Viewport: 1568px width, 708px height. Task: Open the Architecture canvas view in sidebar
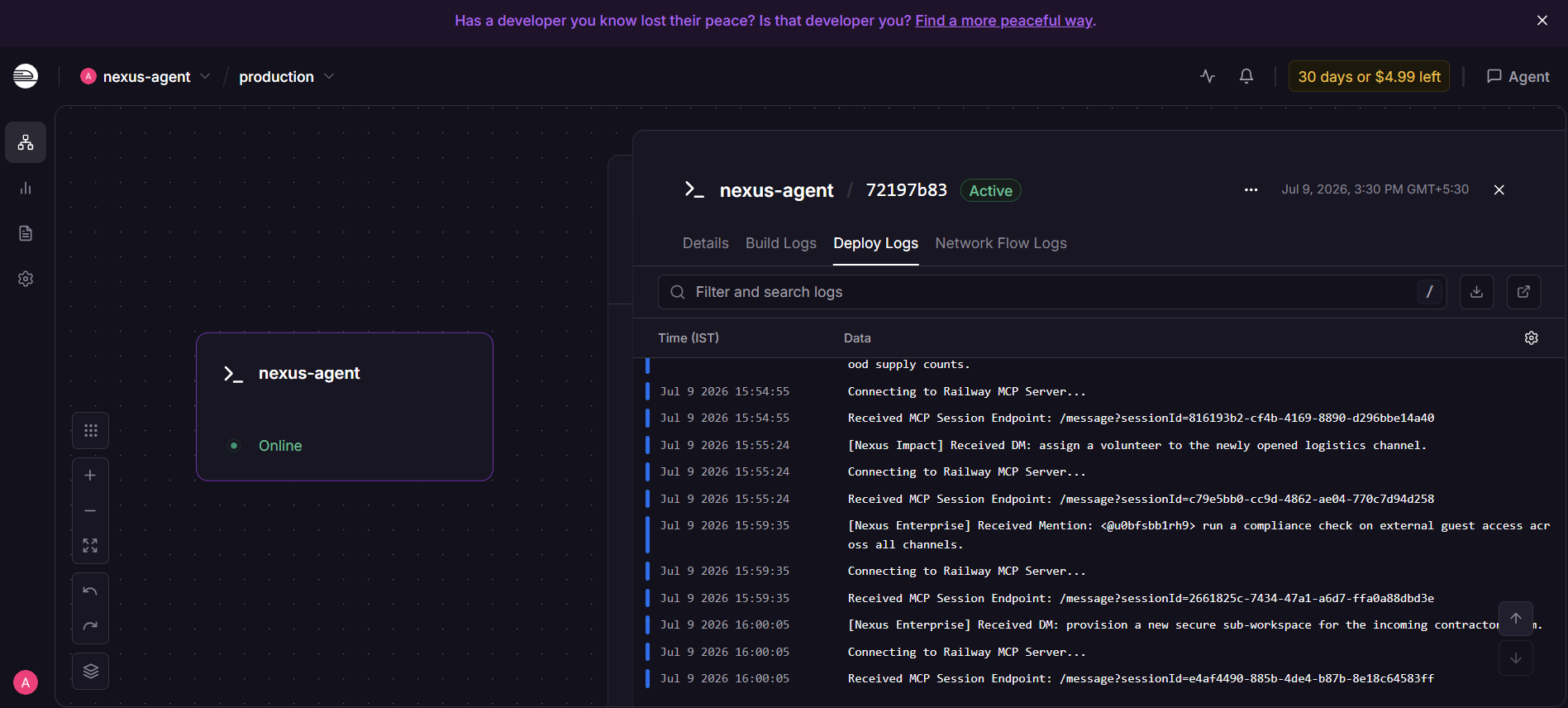tap(26, 142)
